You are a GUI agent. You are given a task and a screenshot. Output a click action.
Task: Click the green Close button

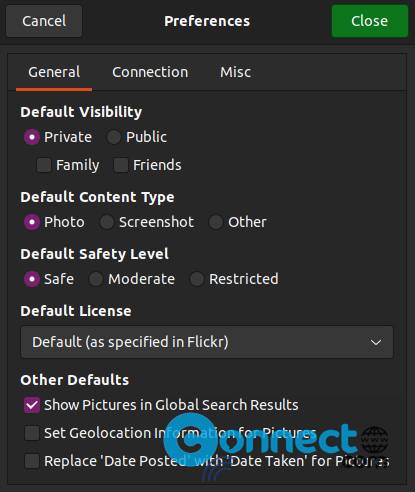(x=370, y=21)
